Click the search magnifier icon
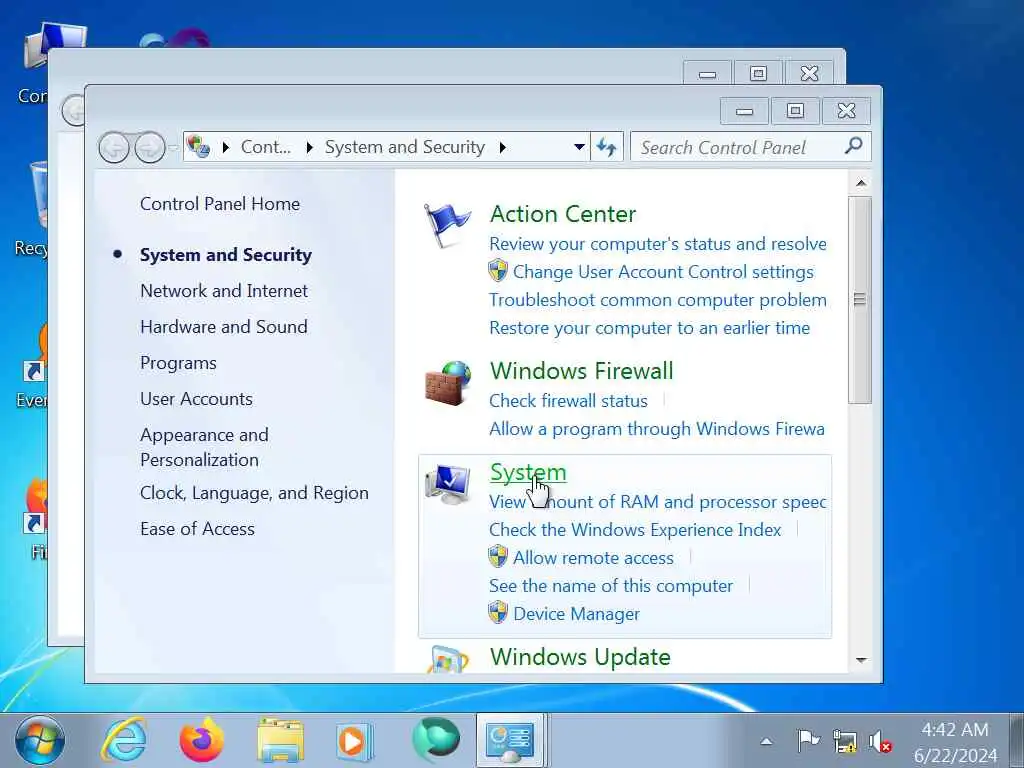This screenshot has width=1024, height=768. pyautogui.click(x=853, y=146)
